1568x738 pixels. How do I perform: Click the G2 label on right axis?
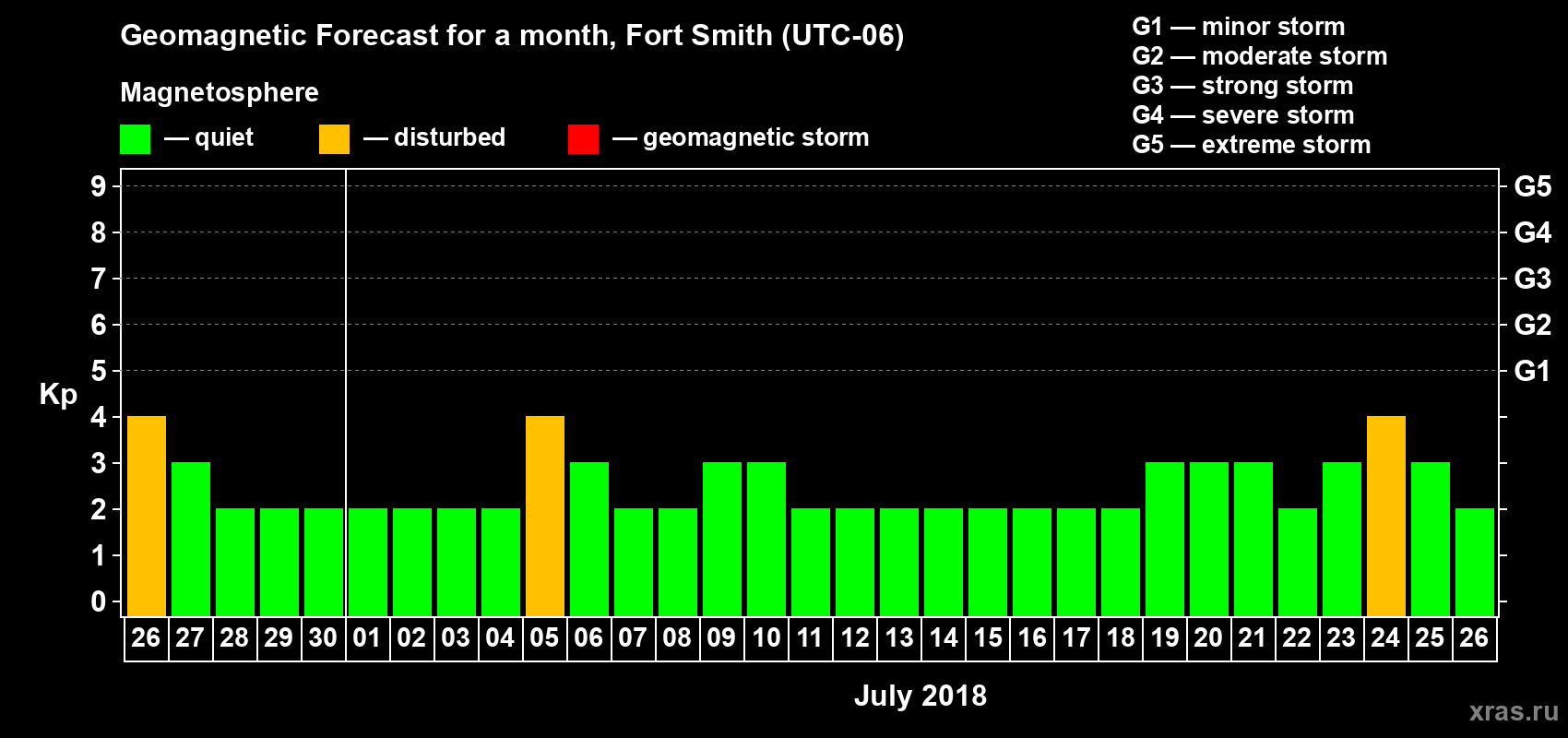tap(1533, 325)
